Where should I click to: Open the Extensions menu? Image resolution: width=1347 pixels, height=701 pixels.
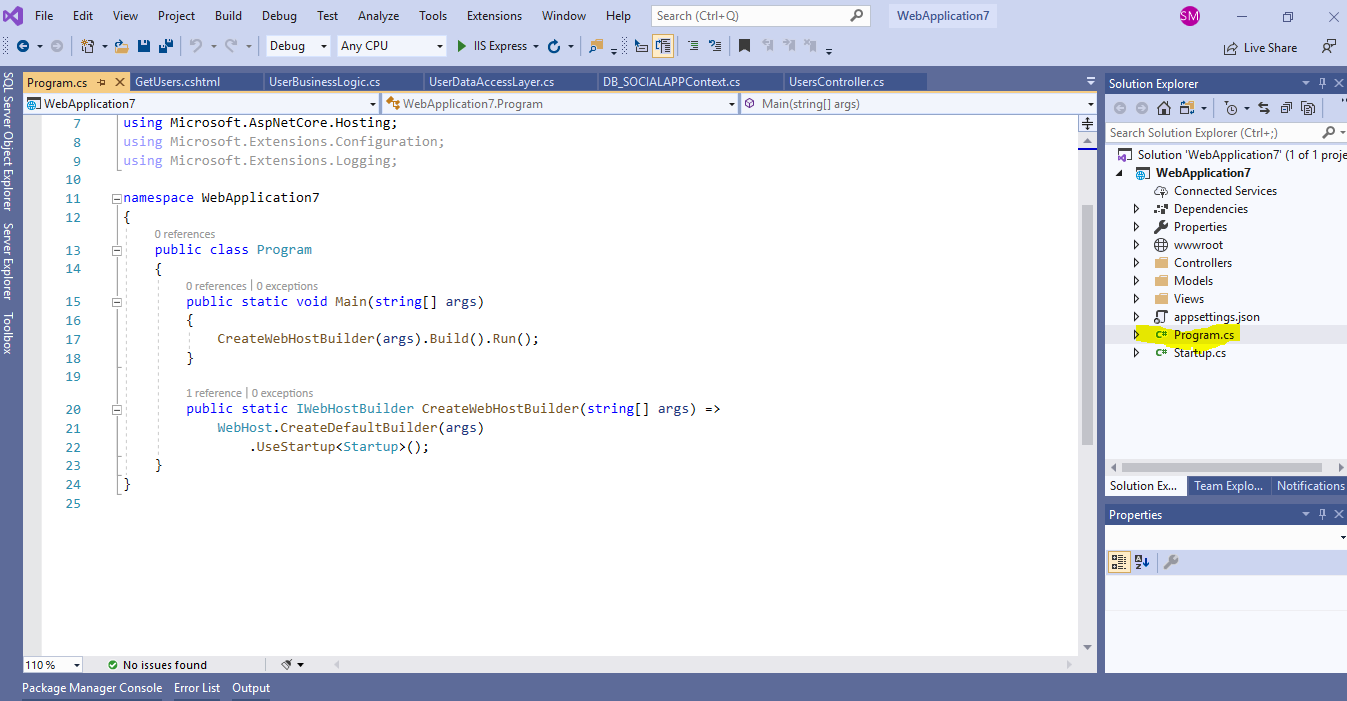pos(493,15)
